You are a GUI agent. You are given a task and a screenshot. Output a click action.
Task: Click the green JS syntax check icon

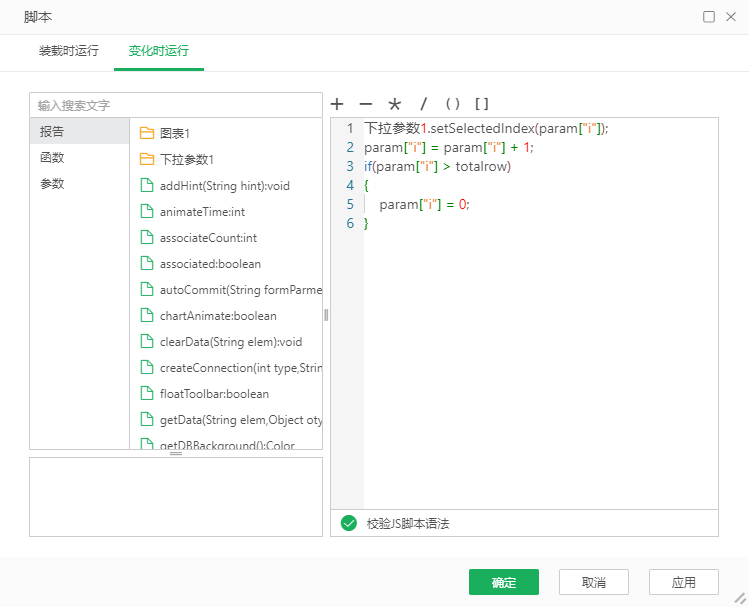point(349,523)
